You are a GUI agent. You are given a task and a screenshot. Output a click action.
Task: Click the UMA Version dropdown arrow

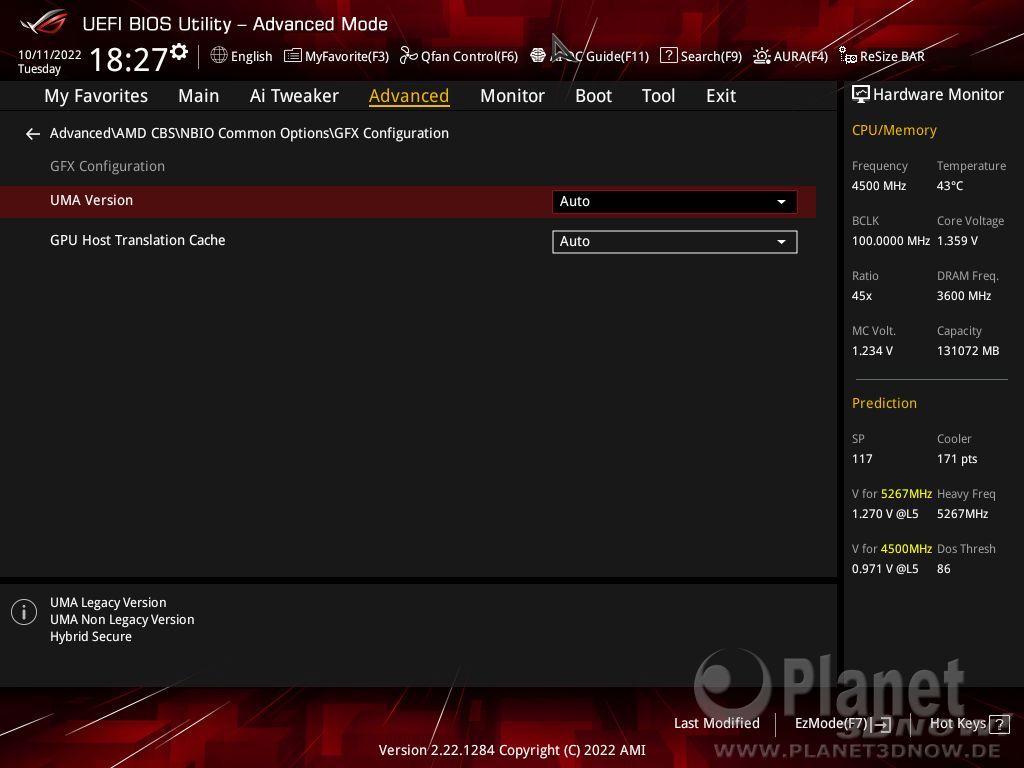(781, 202)
